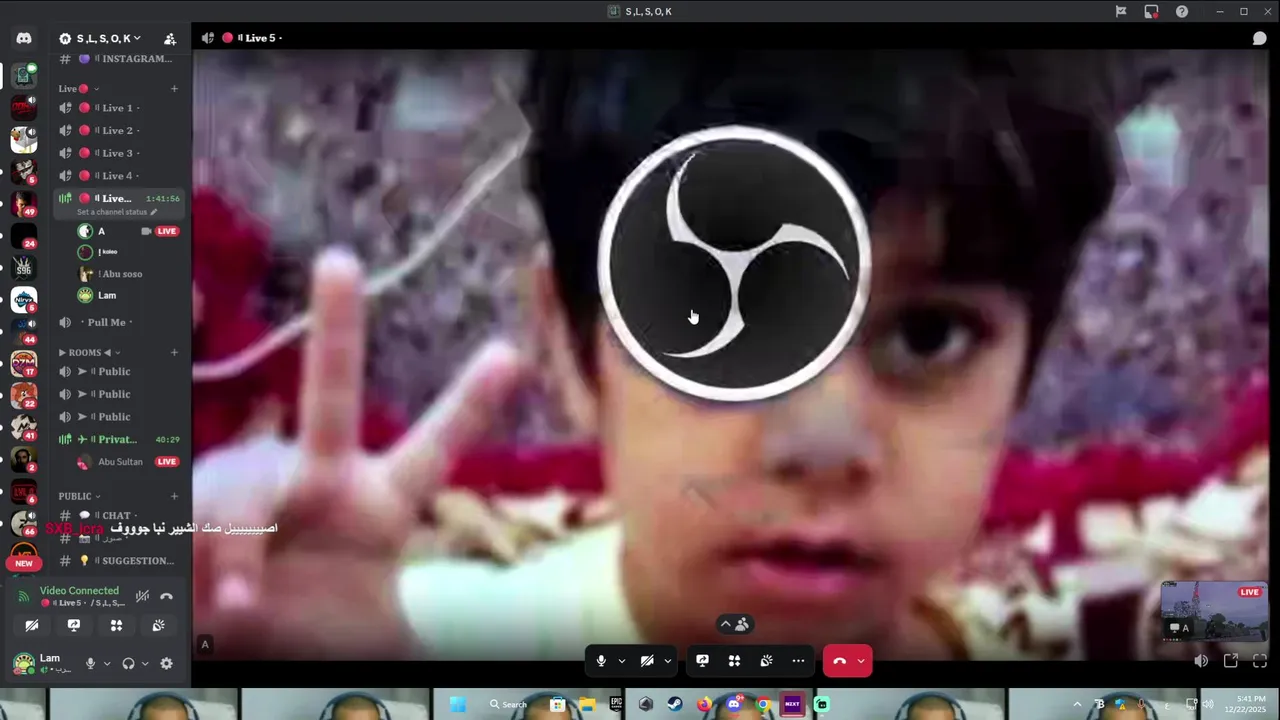Enter full screen for the stream
1280x720 pixels.
[x=1260, y=661]
